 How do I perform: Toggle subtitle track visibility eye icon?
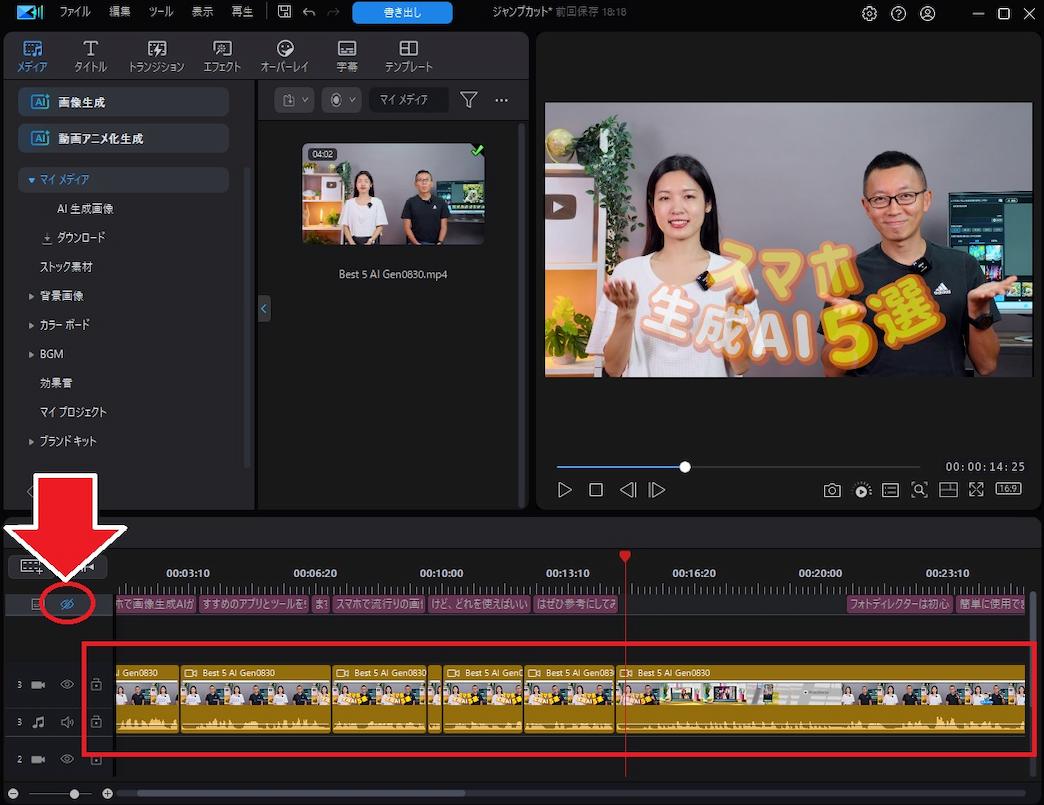67,604
